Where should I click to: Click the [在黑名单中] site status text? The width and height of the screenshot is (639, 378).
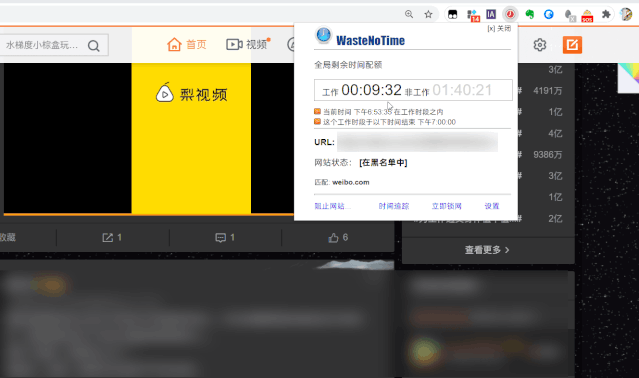pos(383,163)
